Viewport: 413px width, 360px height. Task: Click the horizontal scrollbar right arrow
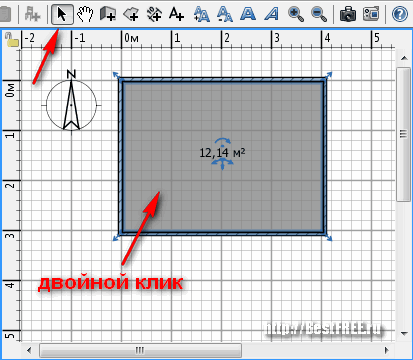tap(387, 350)
